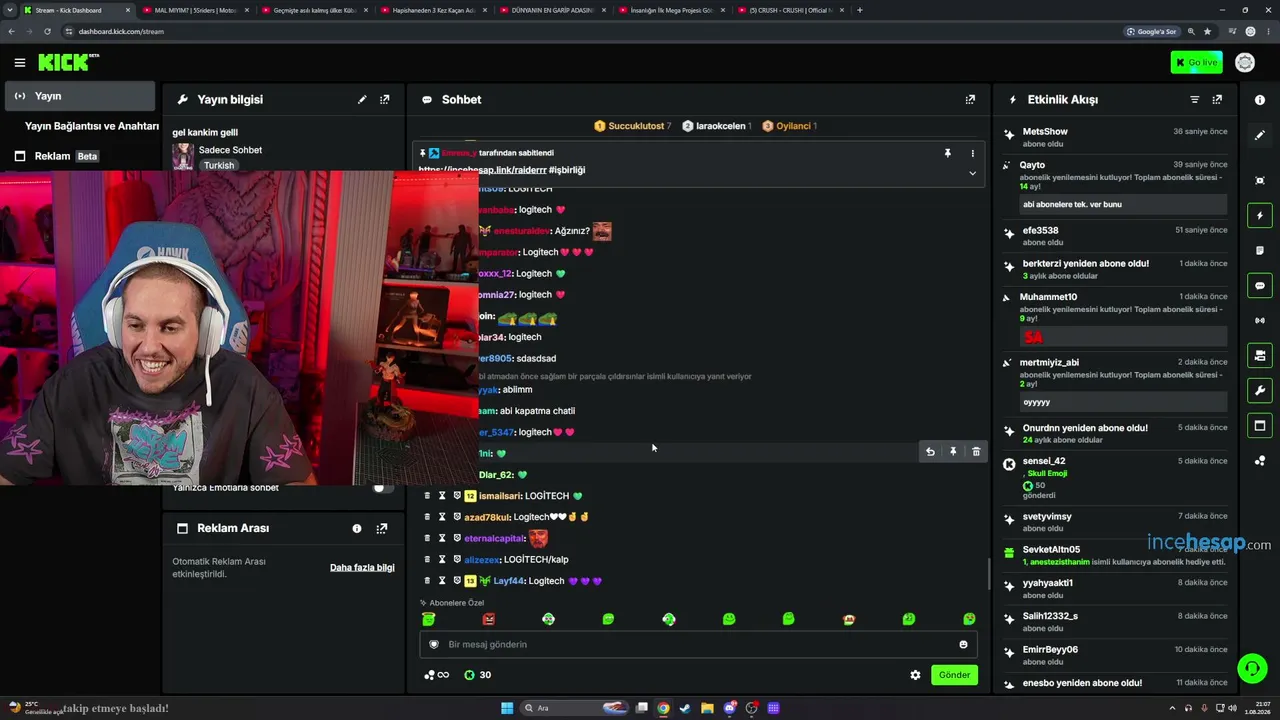Pop out the Etkinlik Akışı panel

coord(1217,100)
